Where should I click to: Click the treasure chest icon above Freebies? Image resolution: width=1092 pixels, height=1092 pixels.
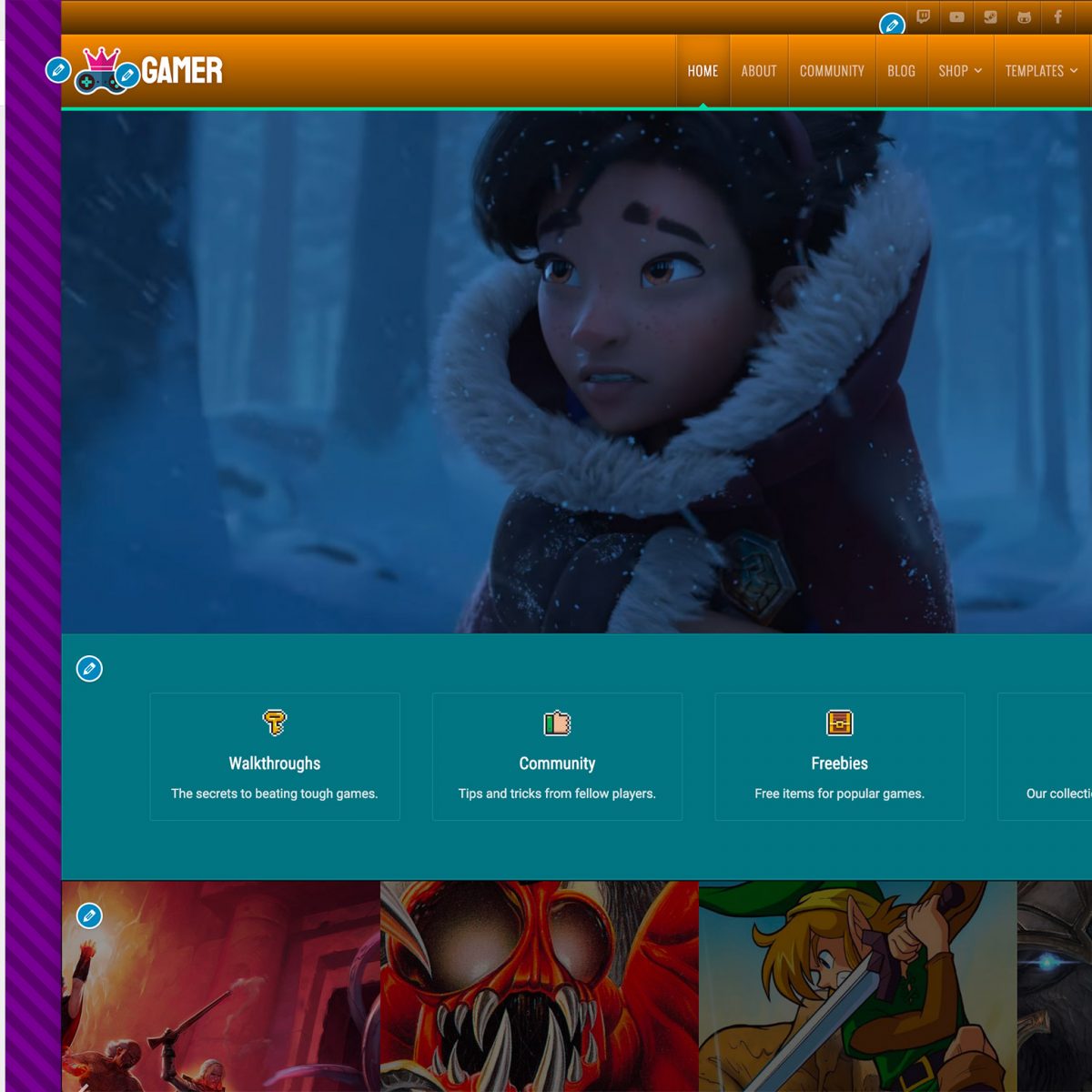click(839, 723)
